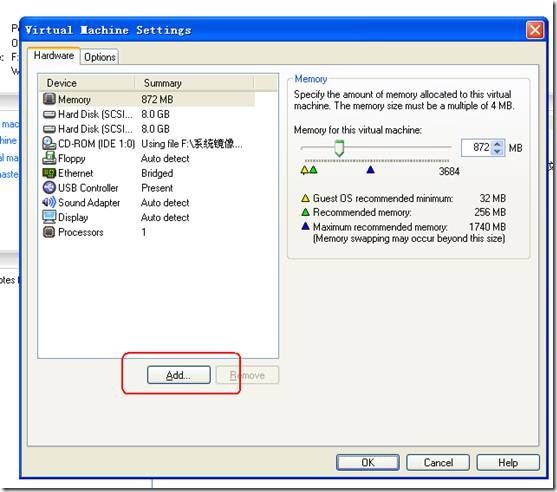The height and width of the screenshot is (492, 557).
Task: Select the Processors device icon
Action: (x=49, y=232)
